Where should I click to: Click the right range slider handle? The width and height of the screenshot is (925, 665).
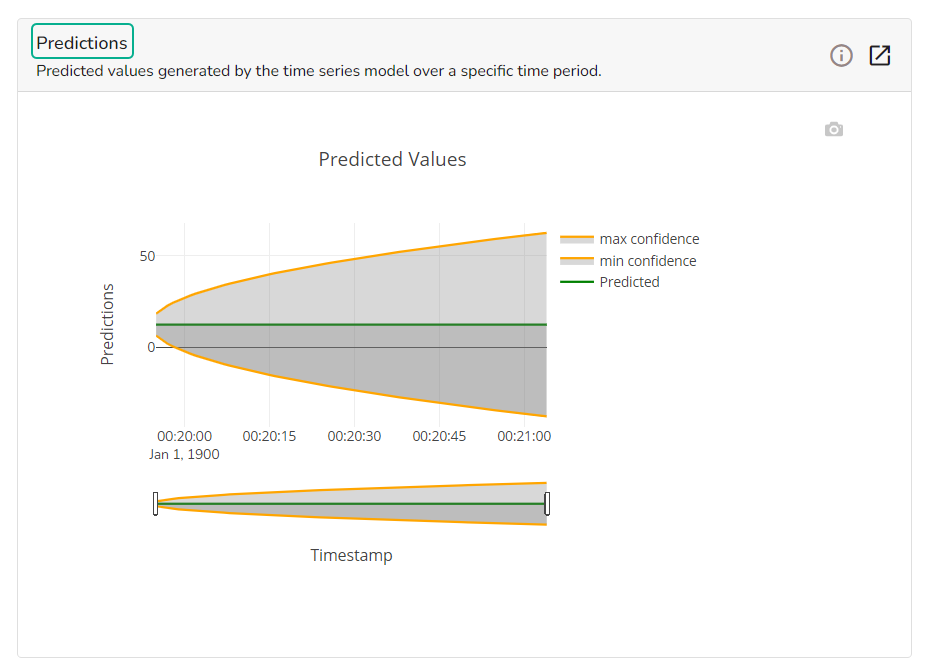pyautogui.click(x=547, y=503)
